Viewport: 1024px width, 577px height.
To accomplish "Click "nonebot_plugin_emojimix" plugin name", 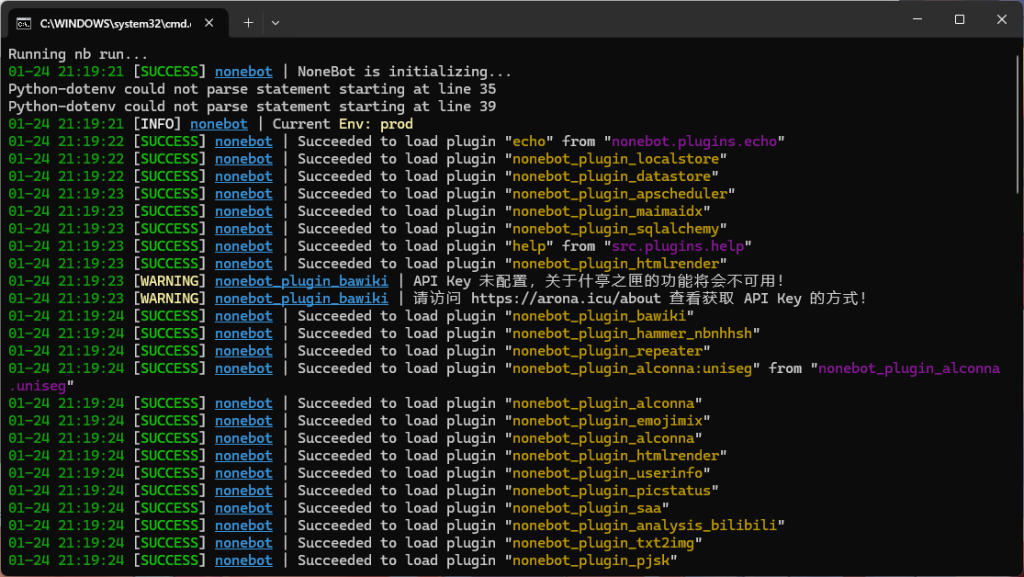I will tap(607, 421).
